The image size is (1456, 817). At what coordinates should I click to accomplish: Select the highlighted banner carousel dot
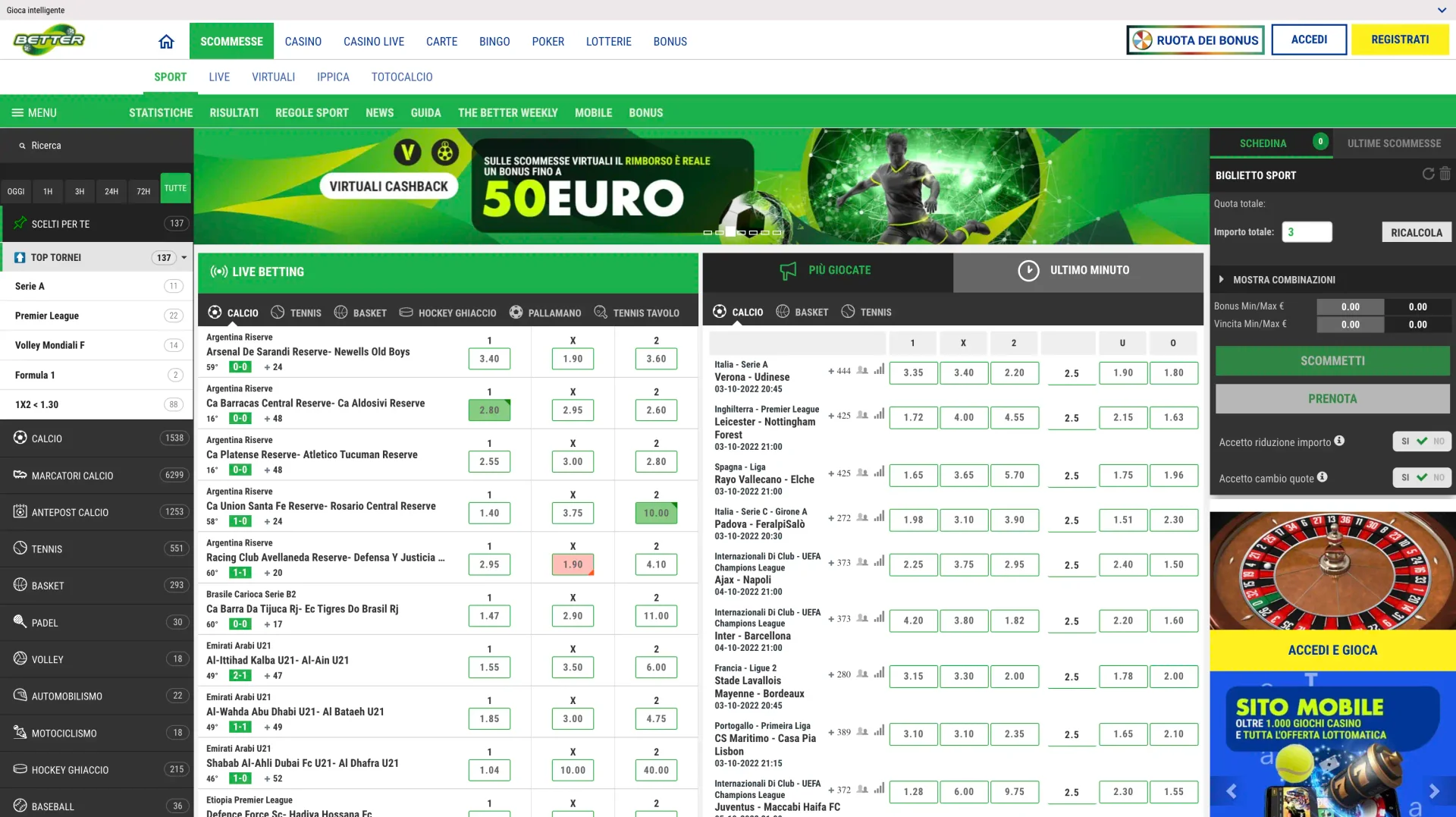pyautogui.click(x=730, y=232)
